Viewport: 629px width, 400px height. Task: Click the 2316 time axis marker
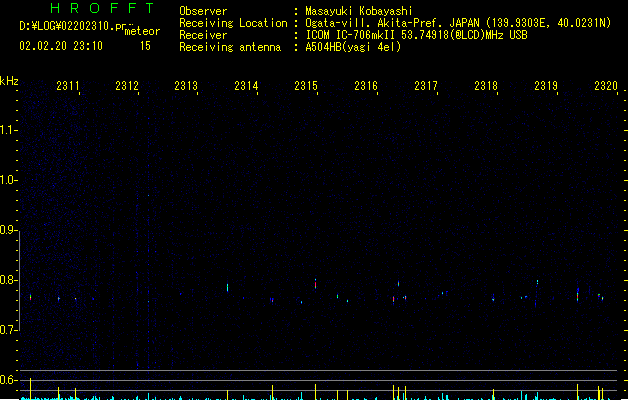pos(366,86)
